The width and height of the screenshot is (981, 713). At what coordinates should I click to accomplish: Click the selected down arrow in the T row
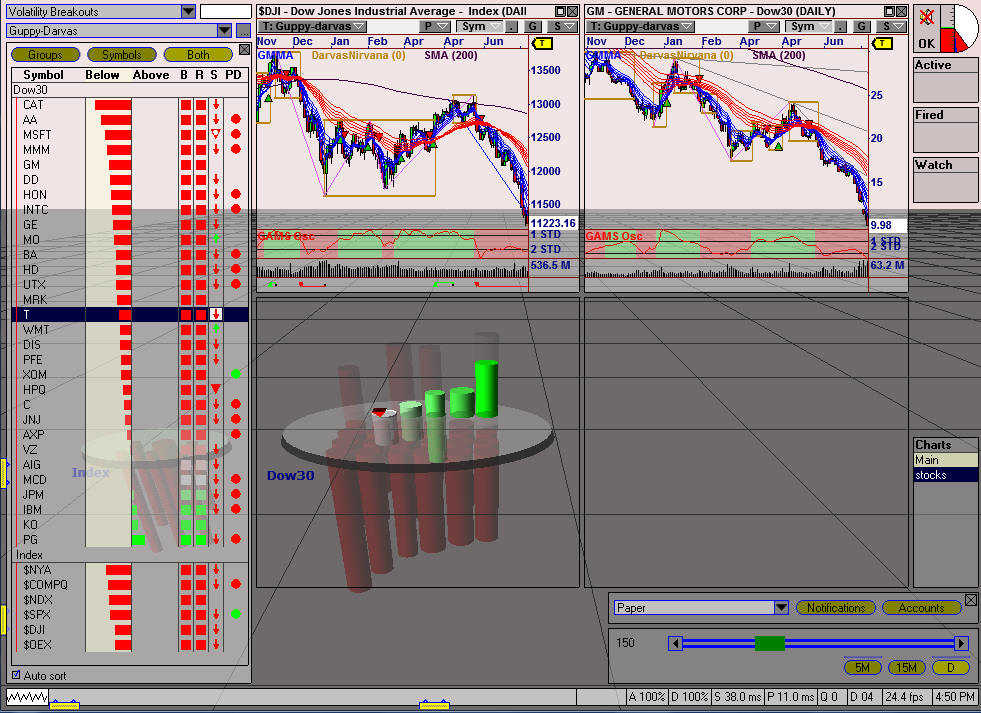tap(216, 314)
